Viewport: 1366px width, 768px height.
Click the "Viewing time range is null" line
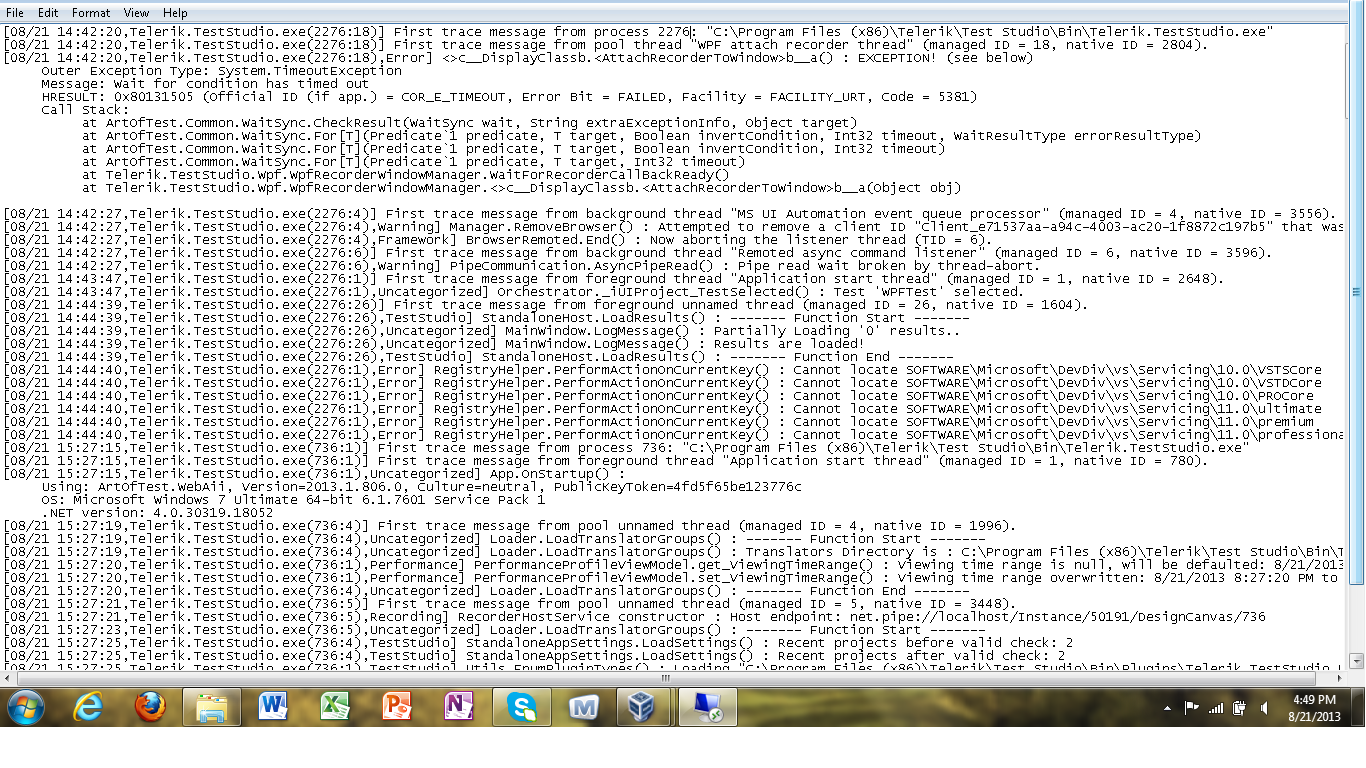point(672,565)
